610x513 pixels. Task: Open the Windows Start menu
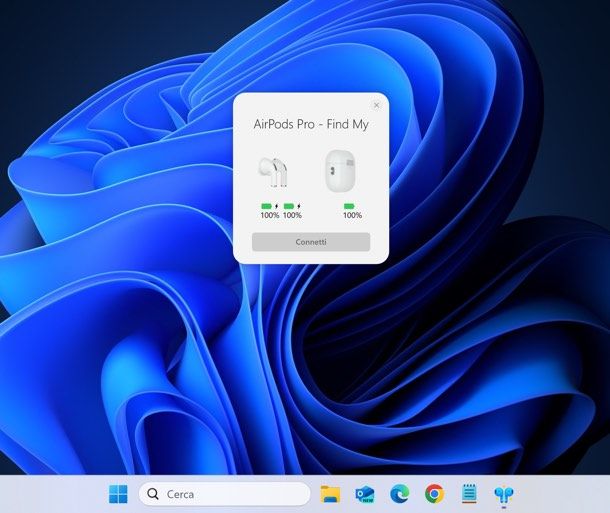click(x=118, y=494)
